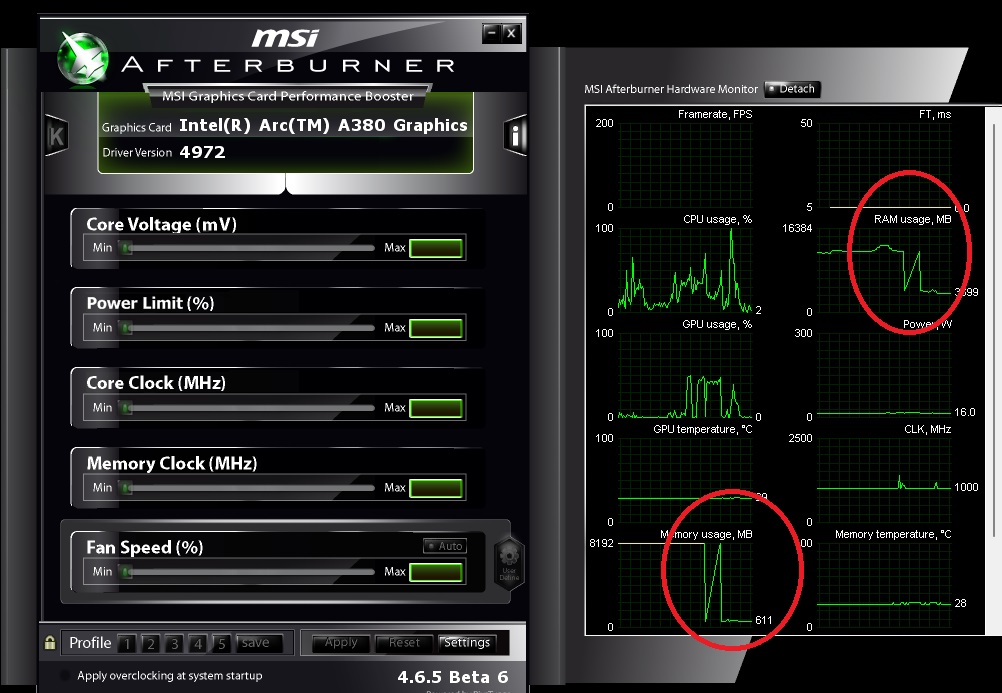Click the CLK, MHz graph
Screen dimensions: 1002x693
click(x=884, y=480)
